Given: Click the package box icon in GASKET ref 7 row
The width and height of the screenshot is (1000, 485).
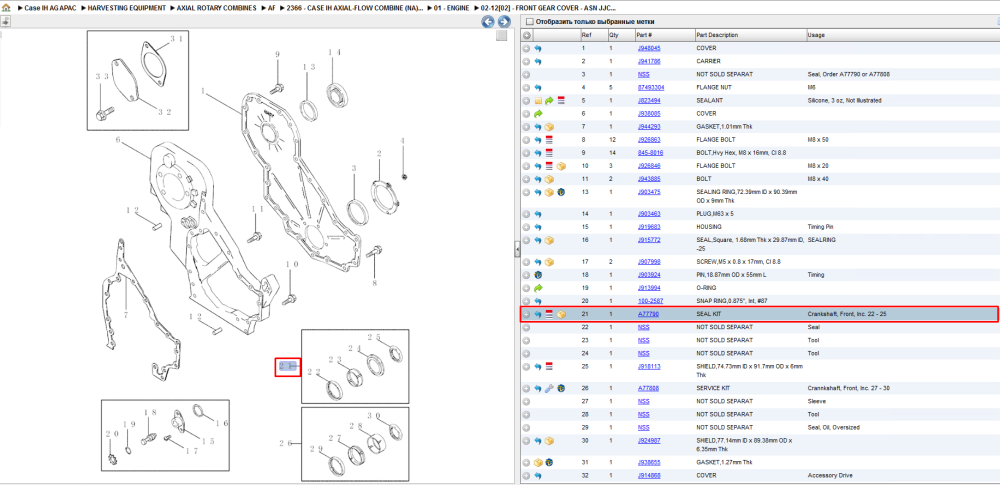Looking at the screenshot, I should (549, 126).
